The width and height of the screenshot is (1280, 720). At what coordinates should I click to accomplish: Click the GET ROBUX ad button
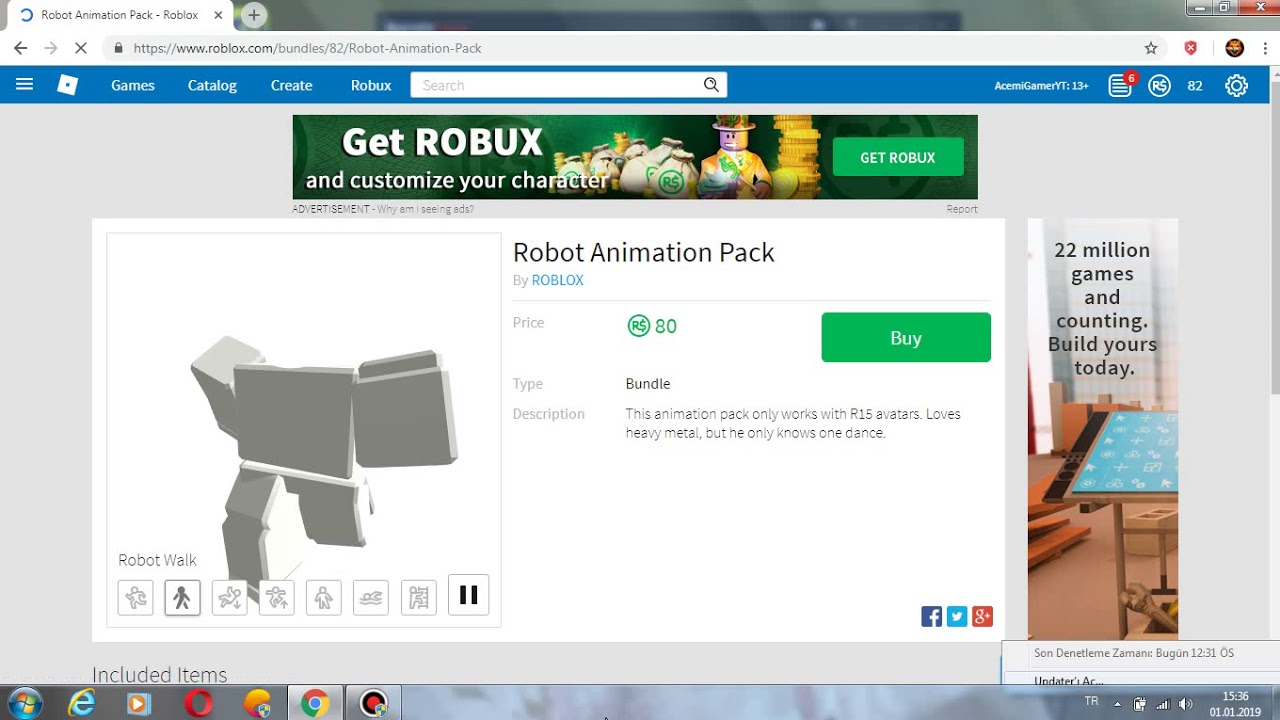point(898,157)
